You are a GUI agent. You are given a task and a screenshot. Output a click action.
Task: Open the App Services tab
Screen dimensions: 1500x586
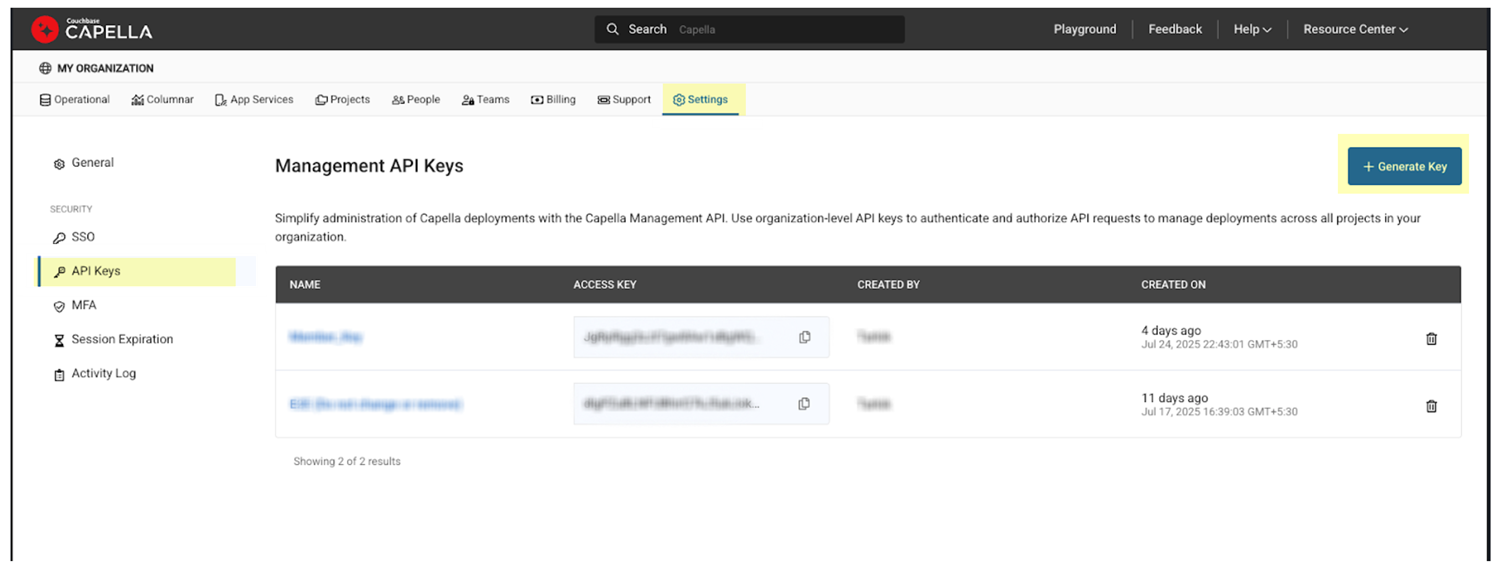click(254, 100)
